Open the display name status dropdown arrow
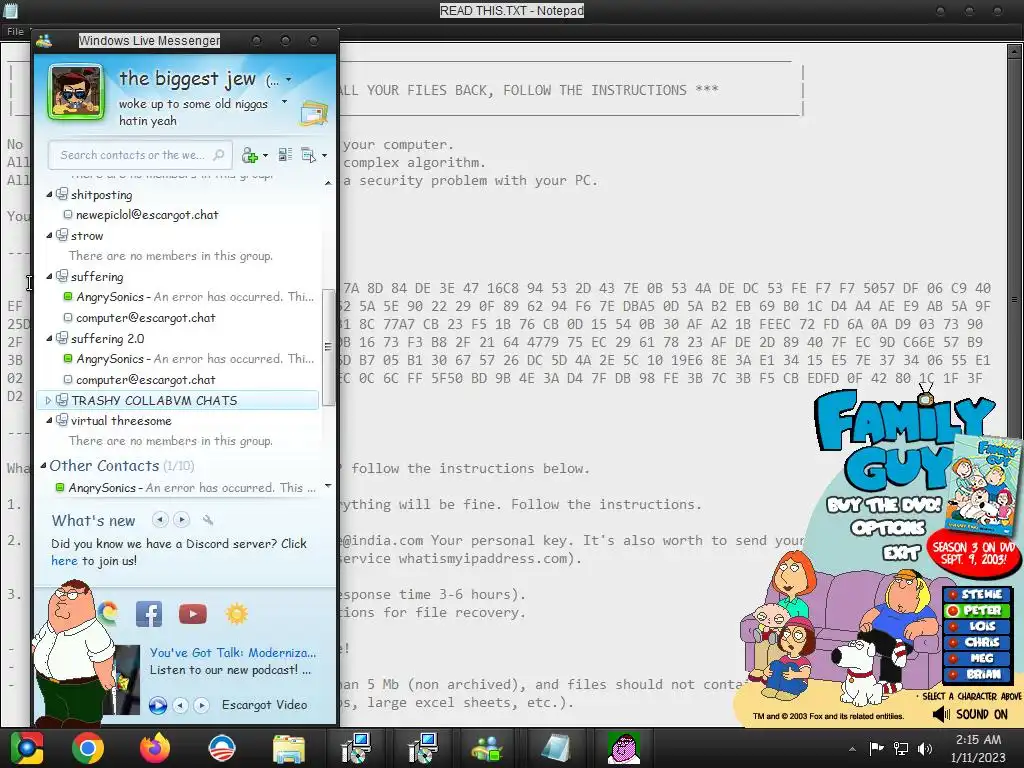 289,80
